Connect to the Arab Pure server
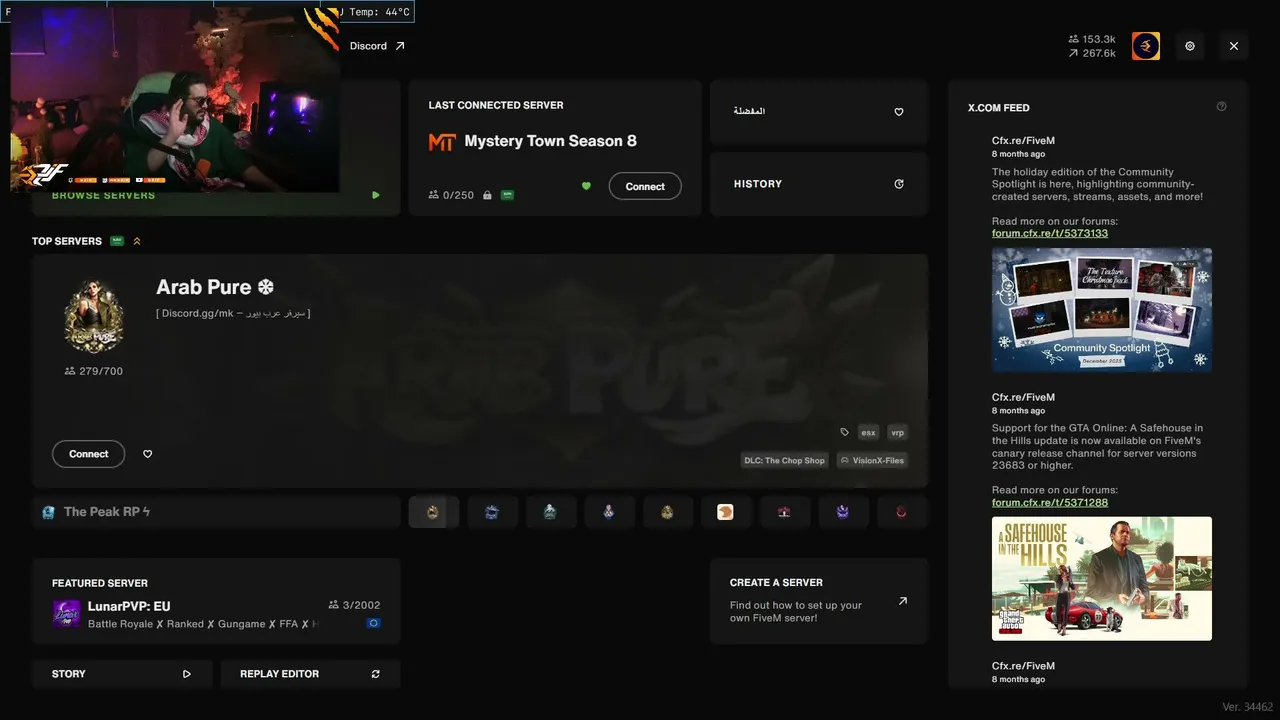 pos(88,454)
